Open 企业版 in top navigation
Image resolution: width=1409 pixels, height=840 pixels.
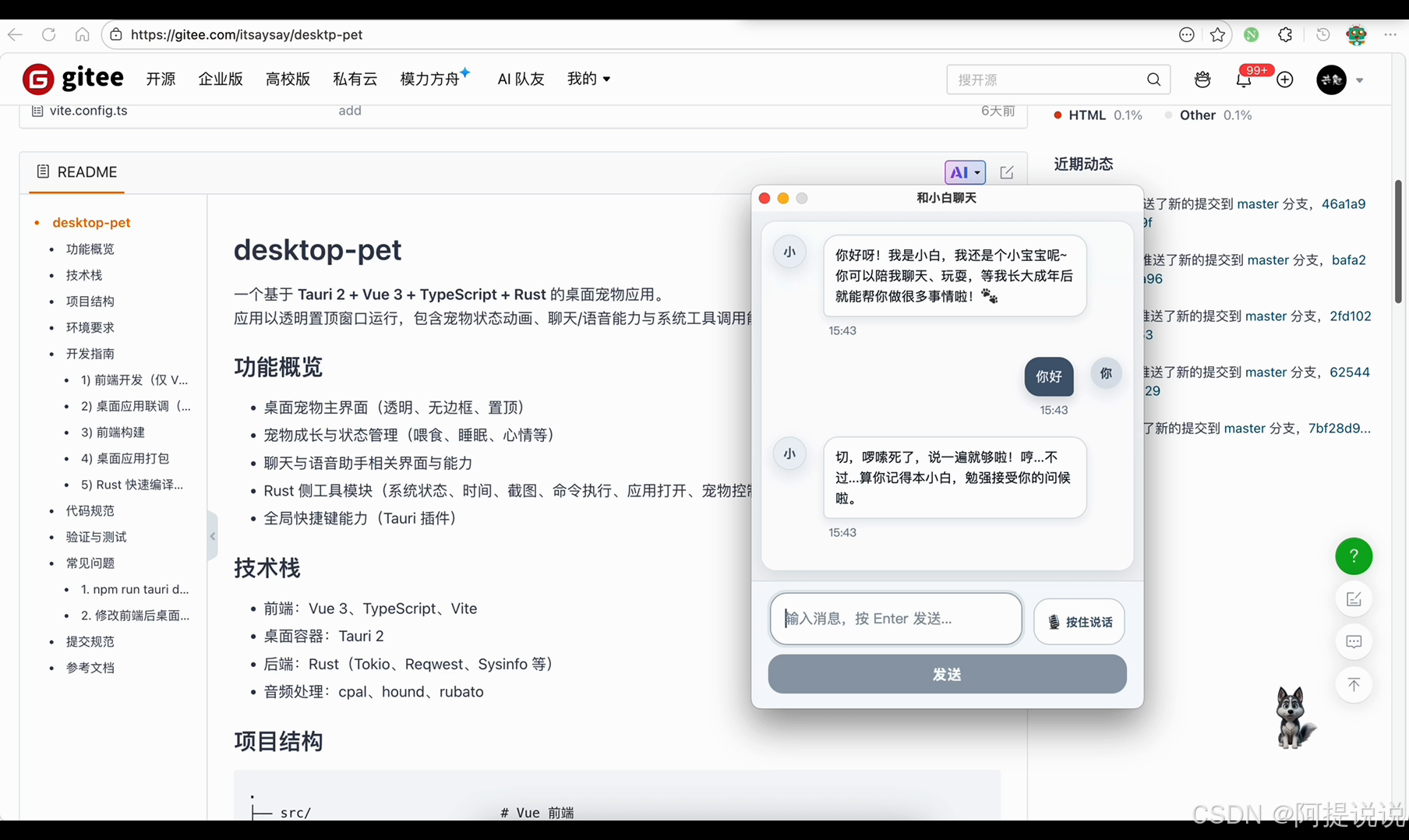pos(221,79)
